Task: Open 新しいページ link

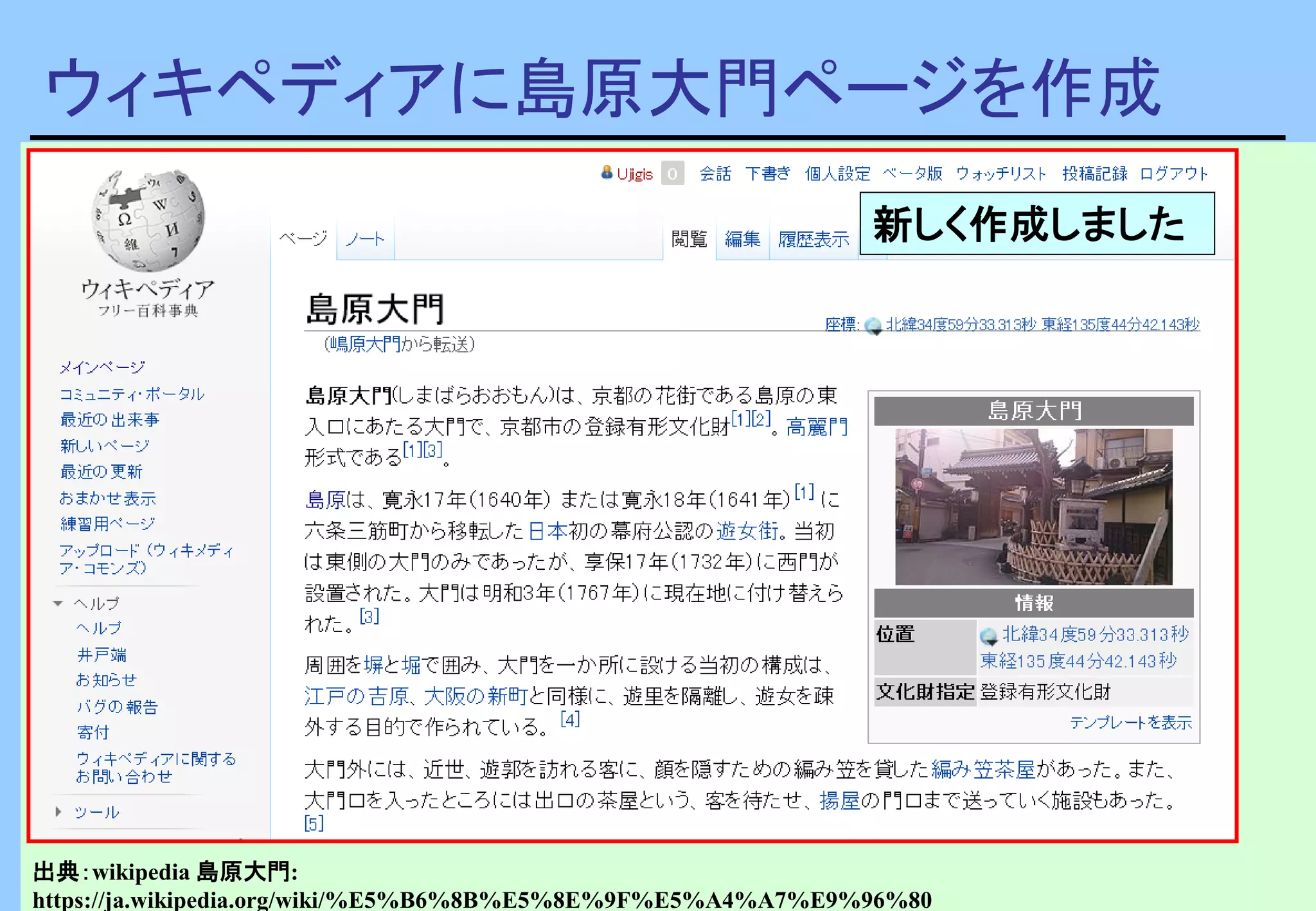Action: [x=105, y=446]
